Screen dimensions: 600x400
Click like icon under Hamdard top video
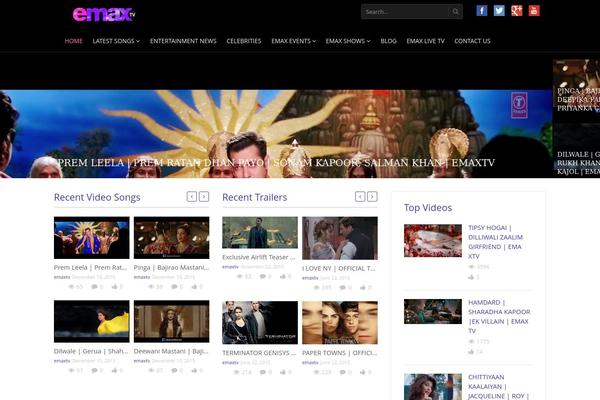(471, 351)
